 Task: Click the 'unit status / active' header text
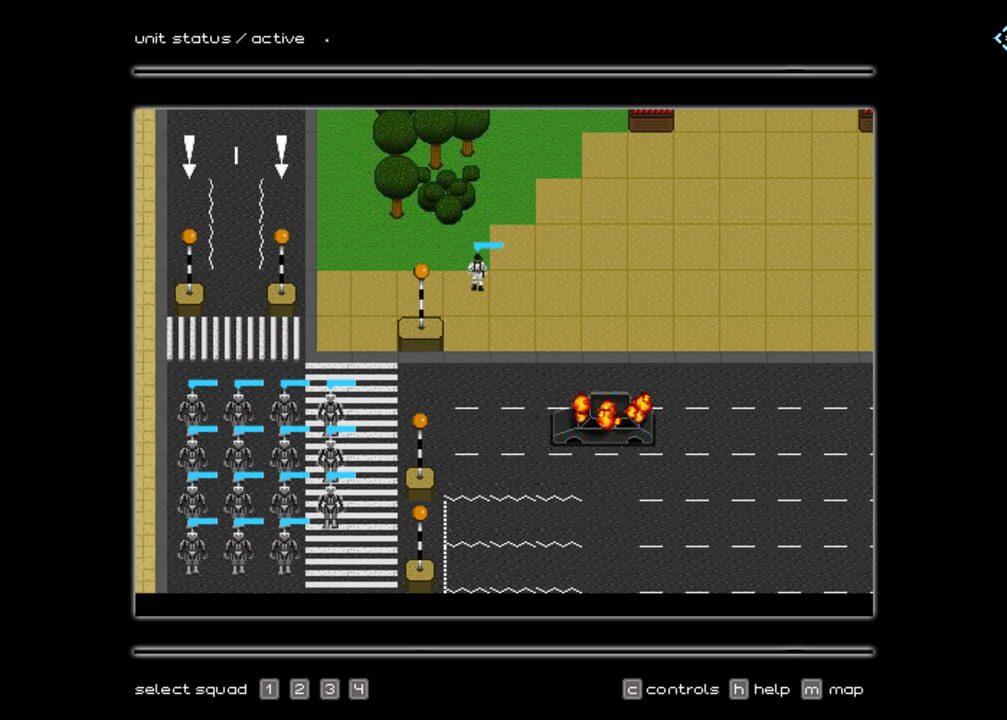219,38
